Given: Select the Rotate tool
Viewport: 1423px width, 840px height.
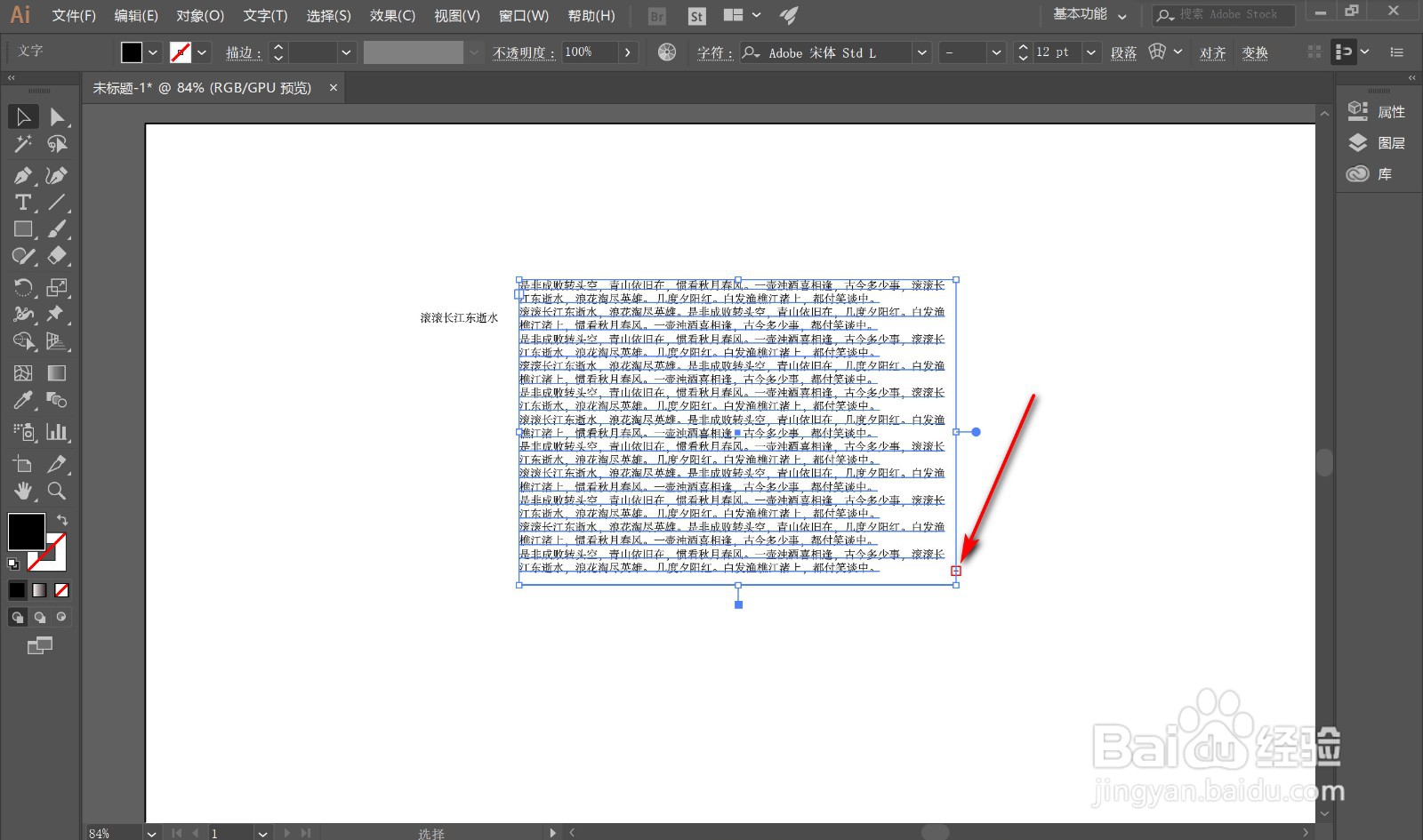Looking at the screenshot, I should click(23, 287).
